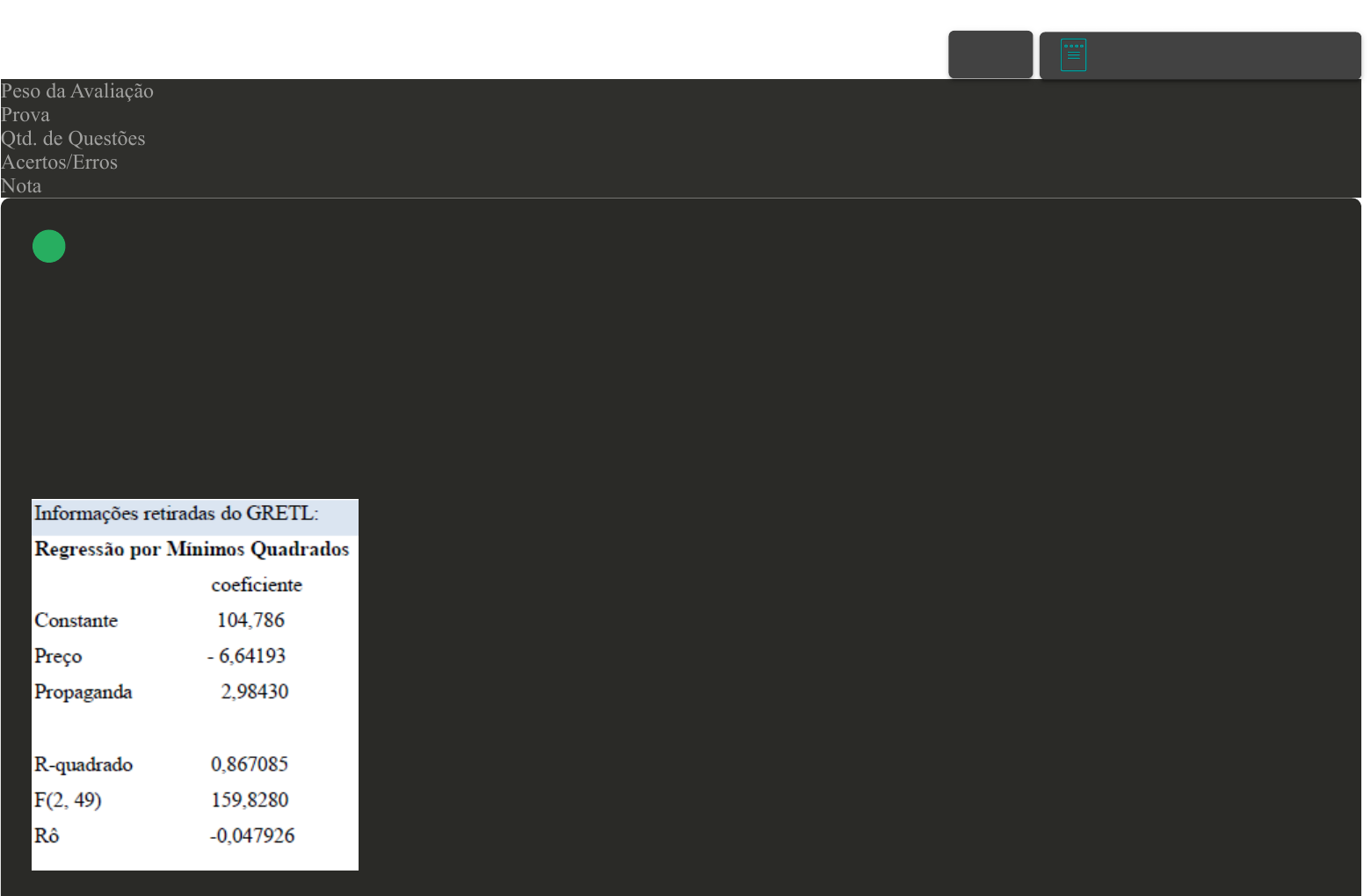Select the 'Nota' label
1371x896 pixels.
(x=21, y=186)
